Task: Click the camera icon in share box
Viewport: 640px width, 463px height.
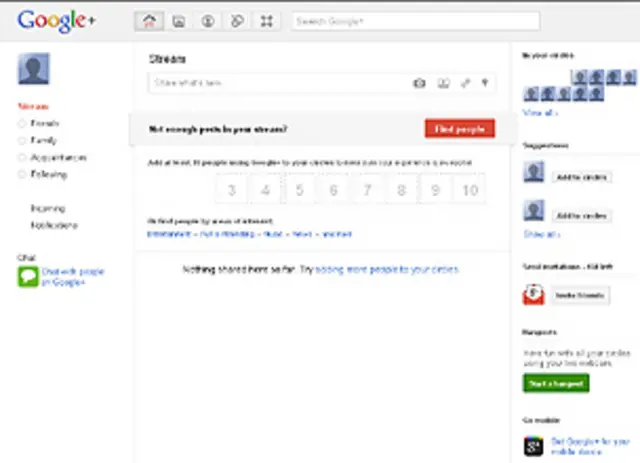Action: tap(420, 84)
